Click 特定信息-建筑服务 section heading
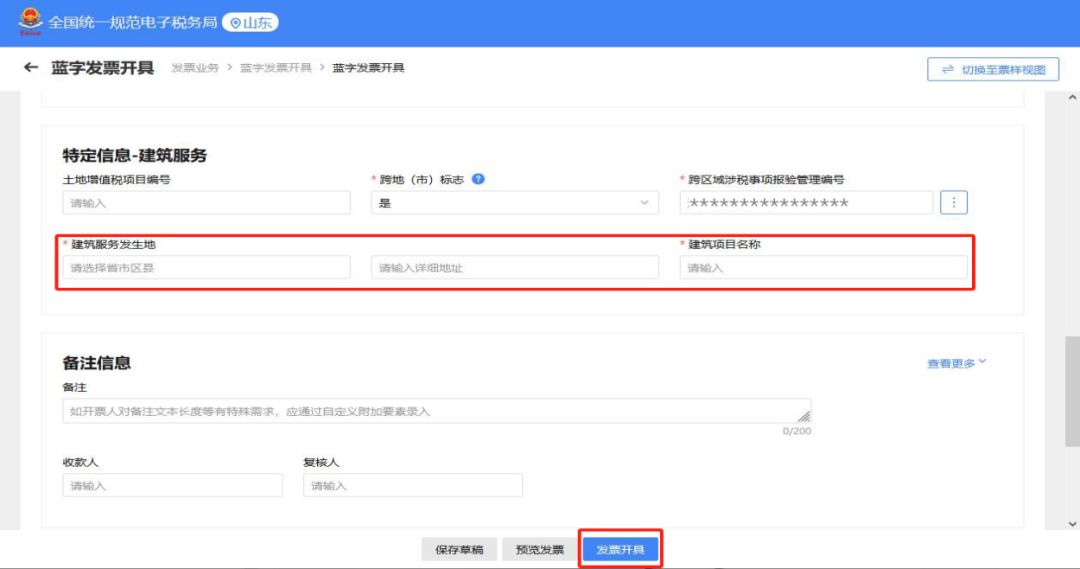The height and width of the screenshot is (569, 1080). coord(135,155)
